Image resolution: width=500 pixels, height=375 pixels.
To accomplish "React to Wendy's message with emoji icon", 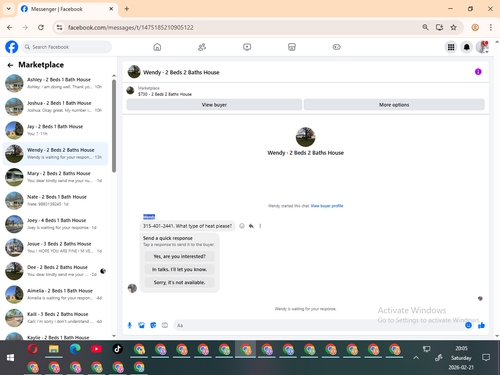I will (242, 226).
